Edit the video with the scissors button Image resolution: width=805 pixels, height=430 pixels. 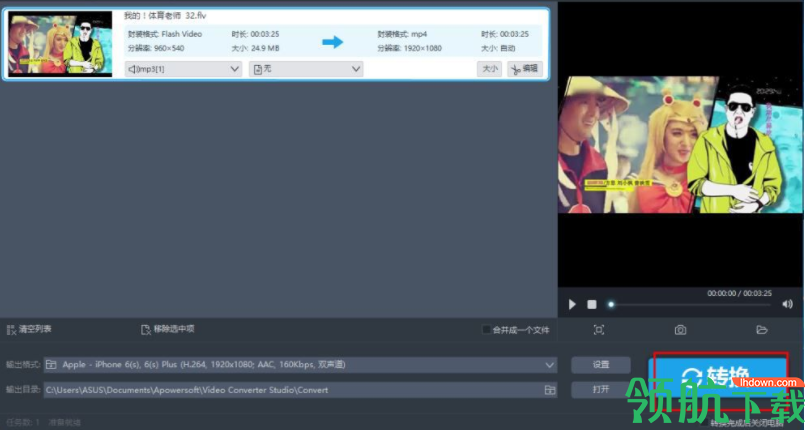[x=525, y=69]
